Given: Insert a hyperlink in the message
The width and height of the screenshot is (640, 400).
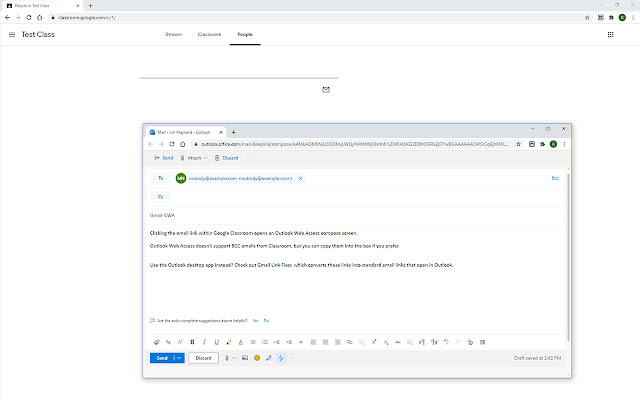Looking at the screenshot, I should coord(349,342).
